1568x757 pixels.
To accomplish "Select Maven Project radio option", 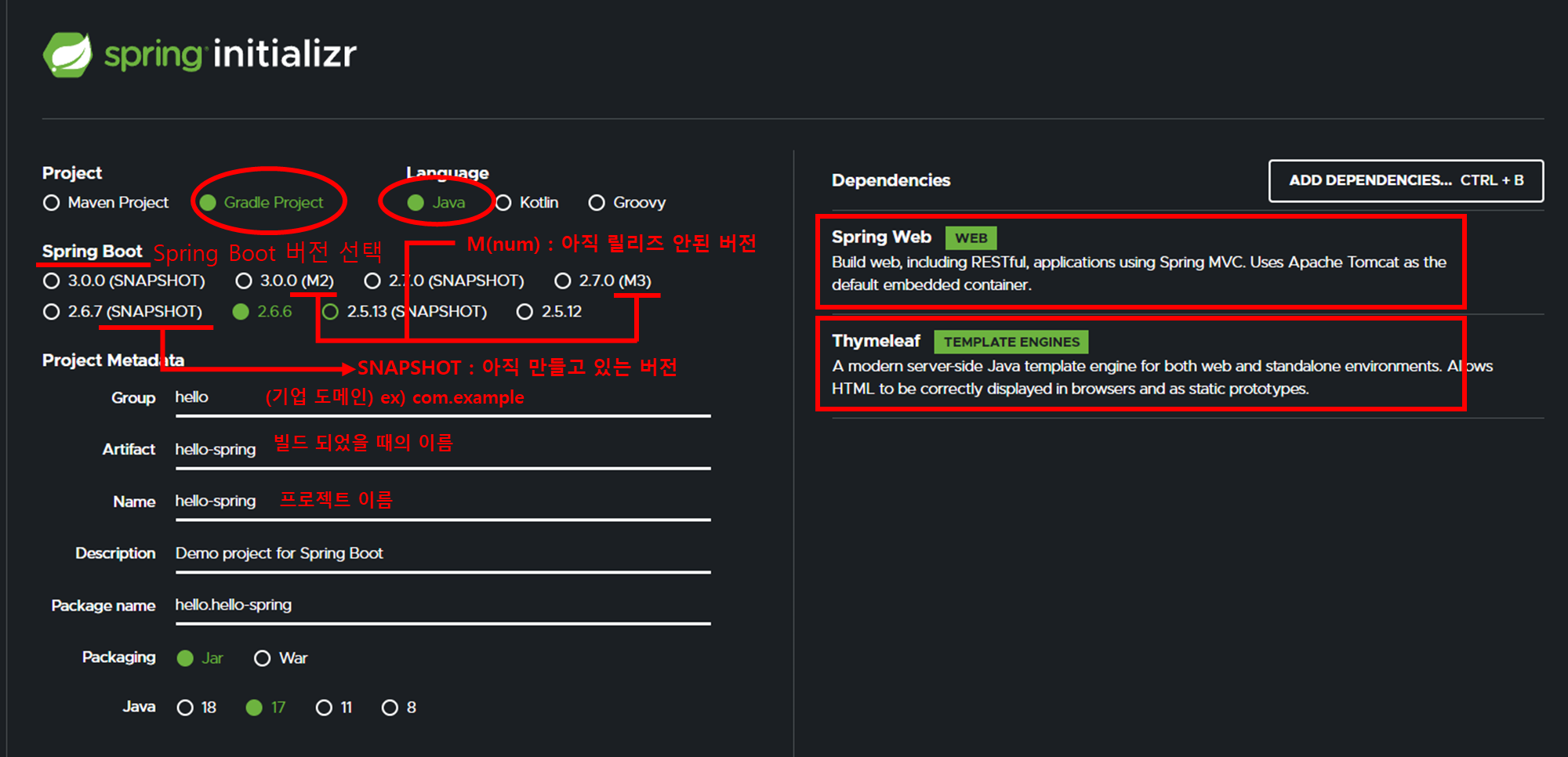I will (106, 203).
